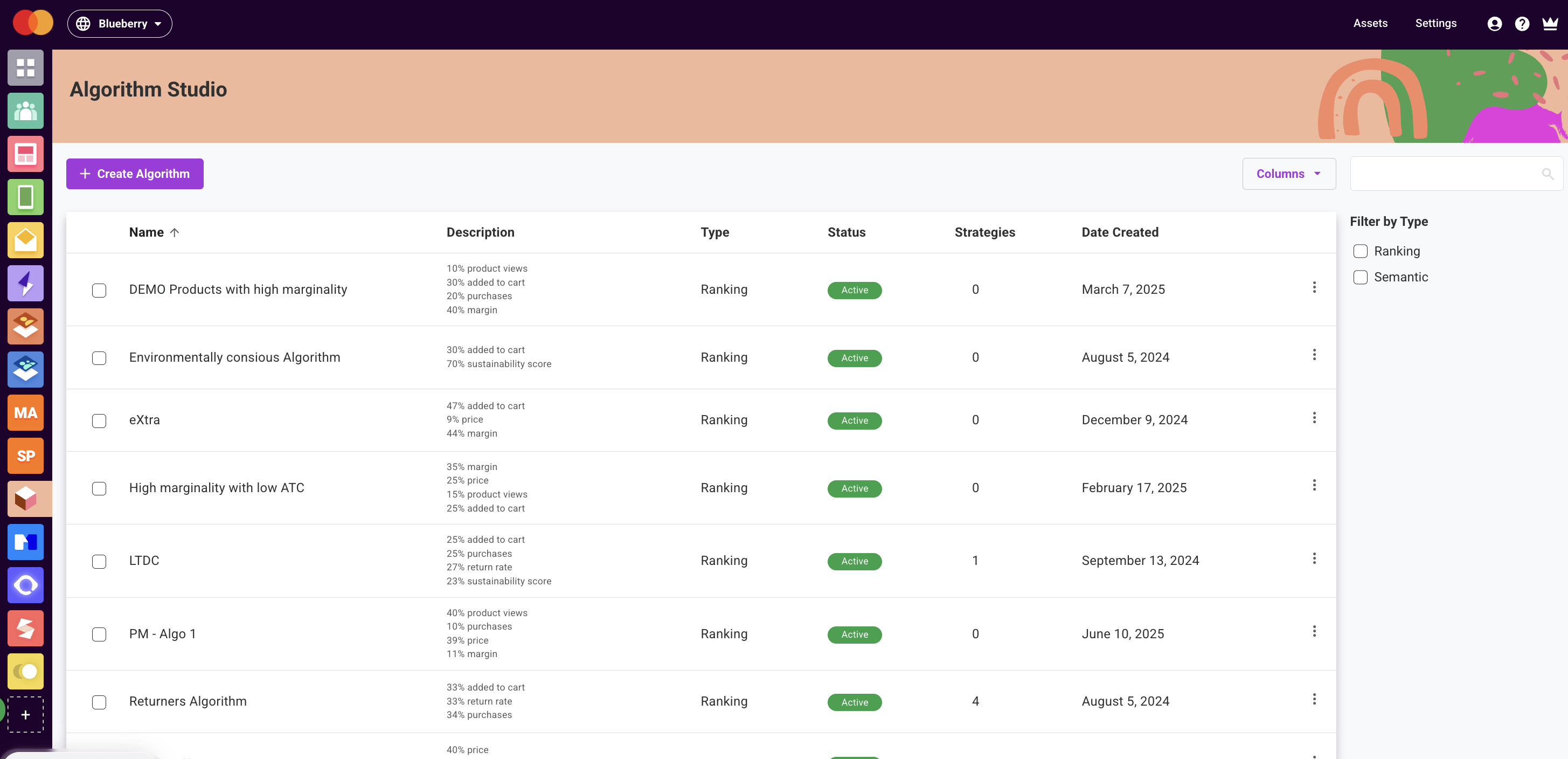The width and height of the screenshot is (1568, 759).
Task: Click the Create Algorithm button
Action: click(x=135, y=174)
